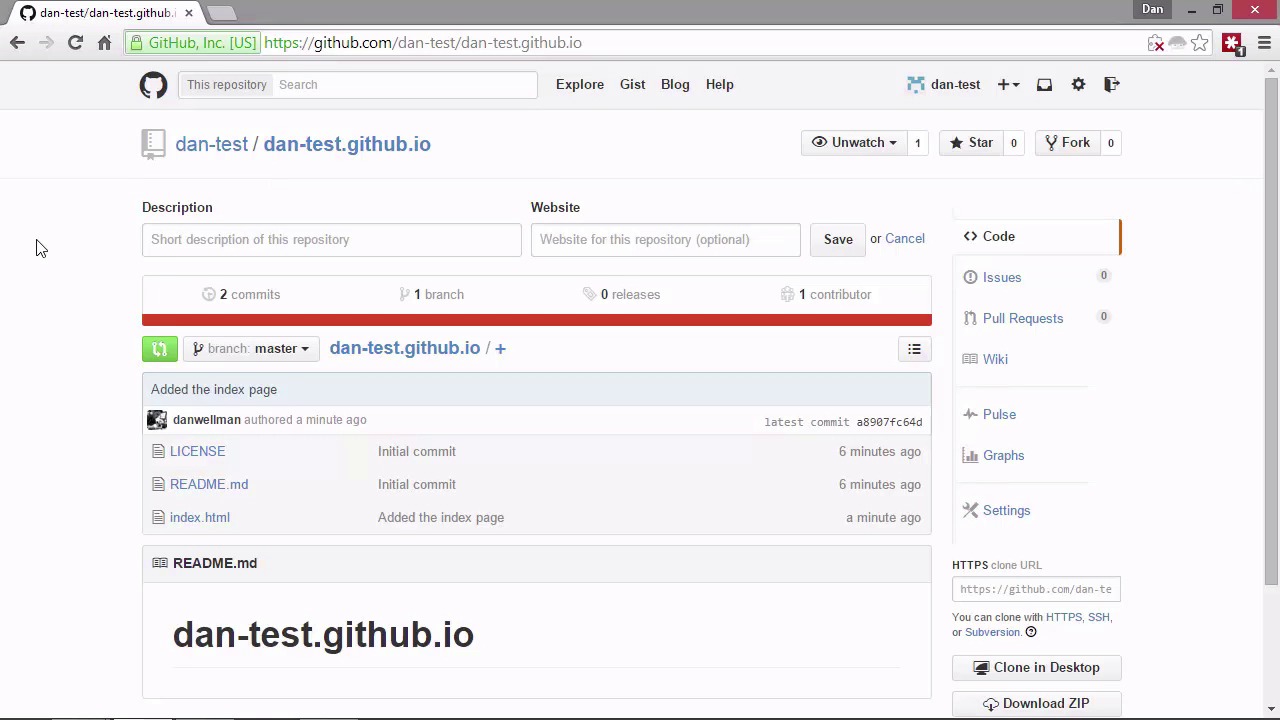Screen dimensions: 1280x720
Task: Click the browser vertical scrollbar
Action: 1271,330
